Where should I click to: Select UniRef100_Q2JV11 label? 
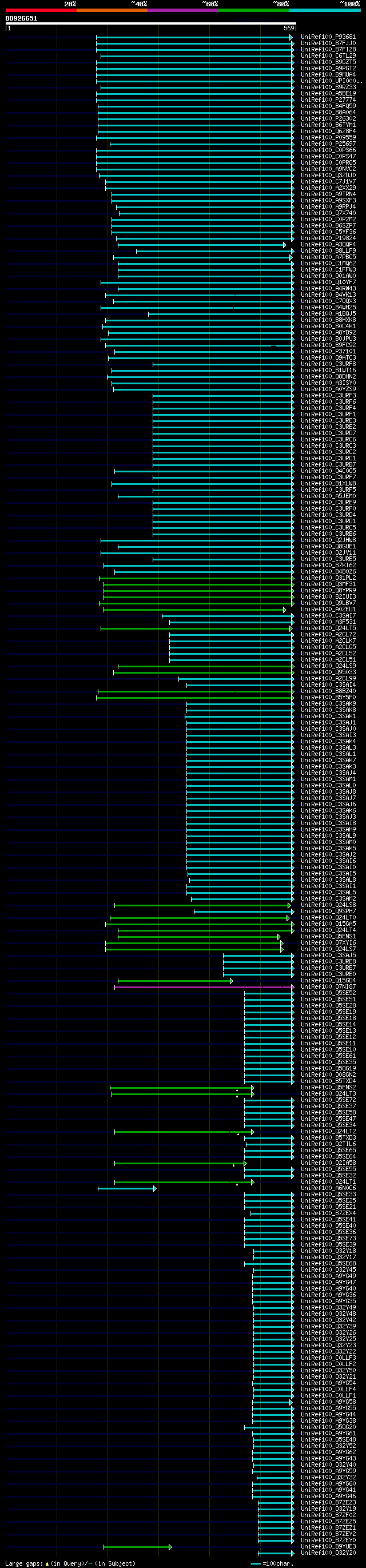[328, 553]
